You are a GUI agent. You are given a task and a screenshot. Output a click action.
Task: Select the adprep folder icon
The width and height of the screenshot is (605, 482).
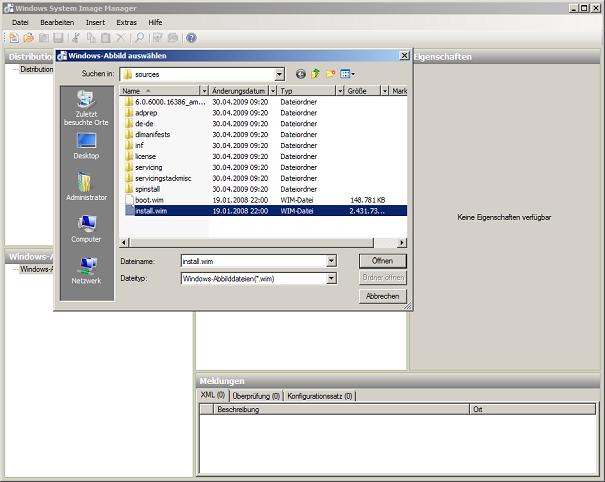pyautogui.click(x=129, y=113)
